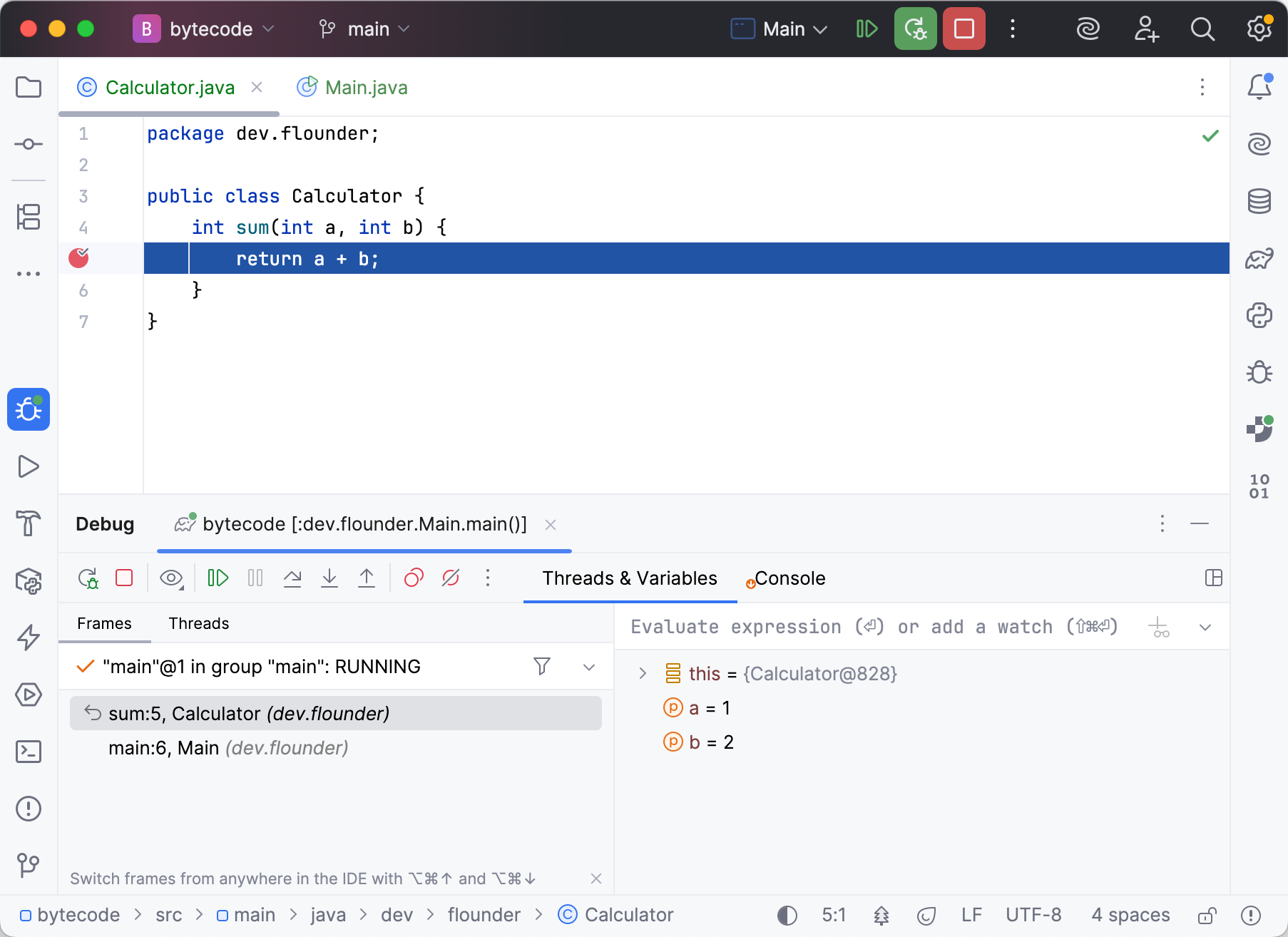Click Step Over in debug toolbar
Image resolution: width=1288 pixels, height=937 pixels.
coord(292,578)
